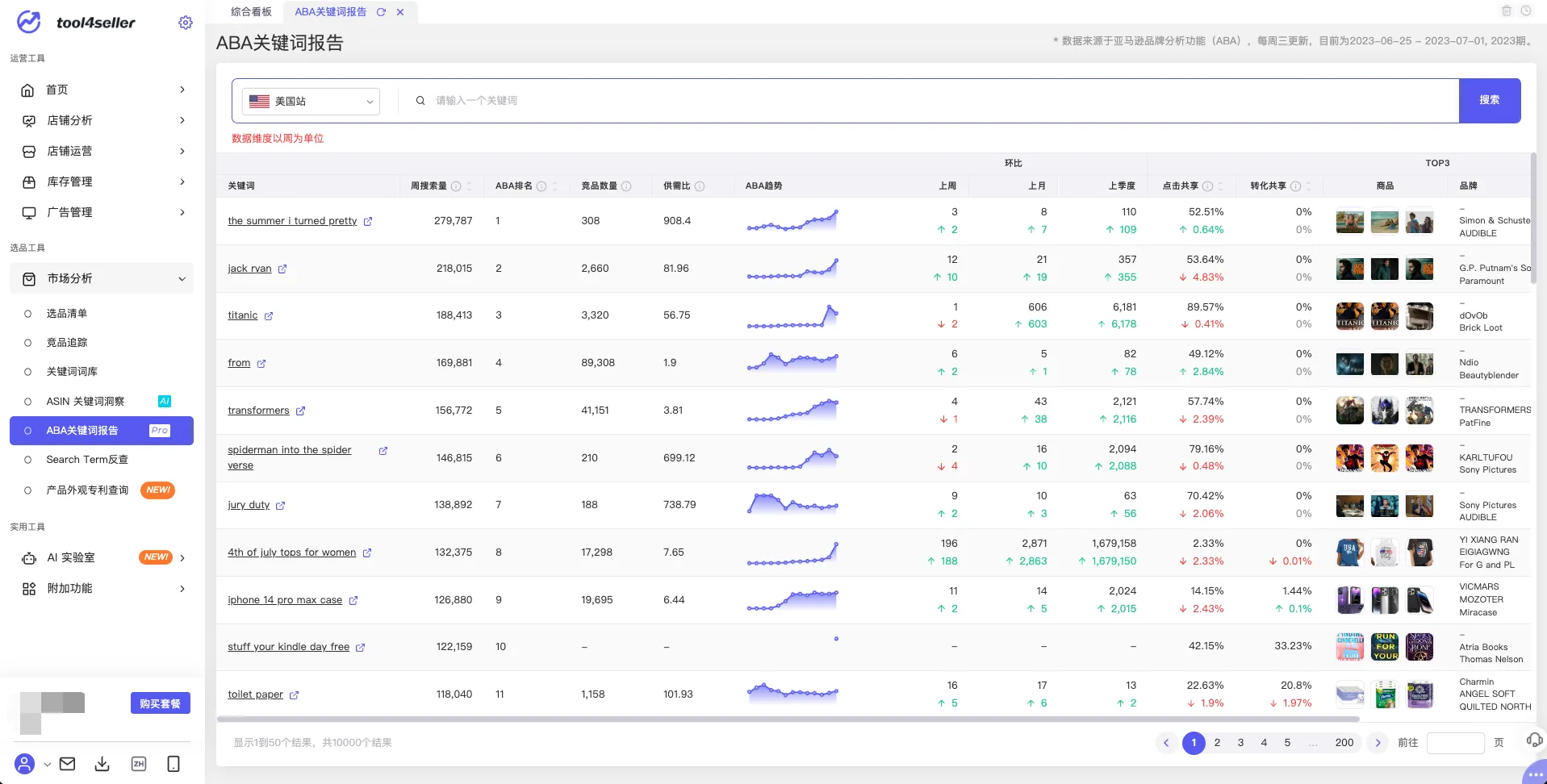
Task: Open 美国站 marketplace dropdown
Action: tap(311, 102)
